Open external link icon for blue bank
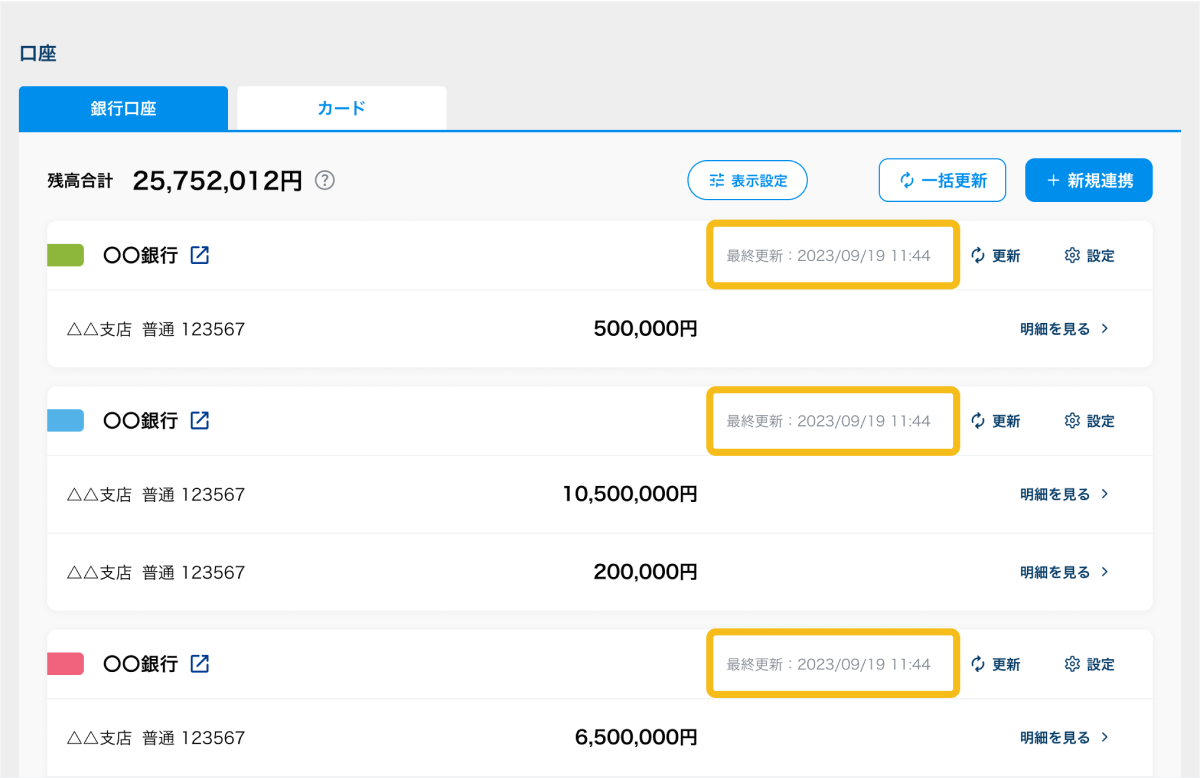The width and height of the screenshot is (1200, 778). [200, 420]
